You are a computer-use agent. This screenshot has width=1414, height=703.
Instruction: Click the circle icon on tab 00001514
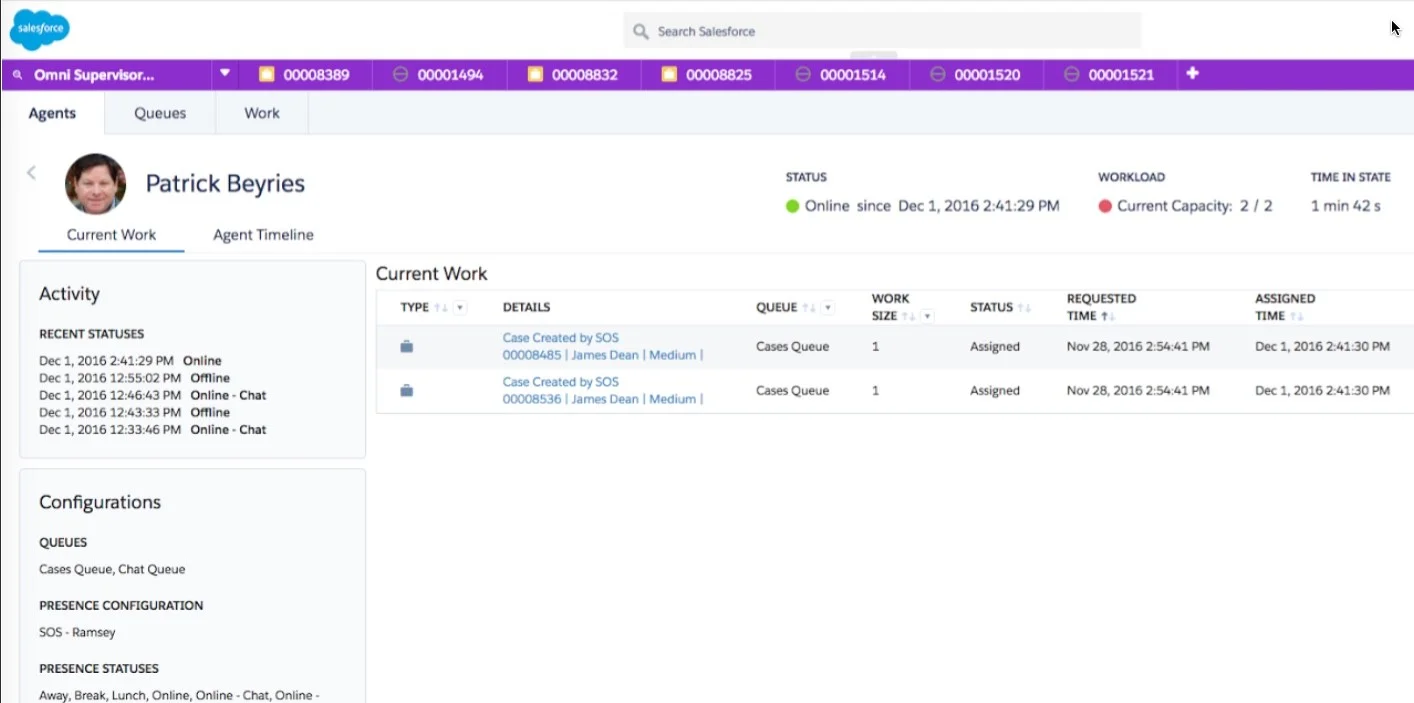pyautogui.click(x=803, y=74)
